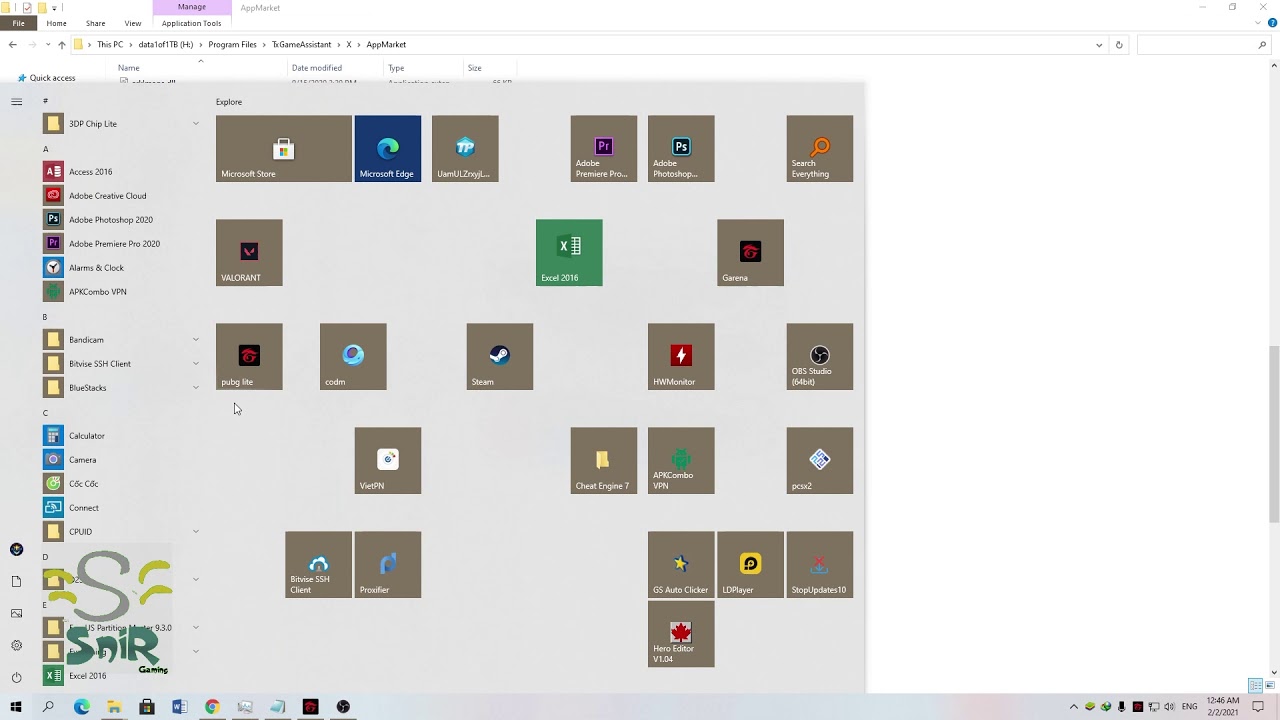Expand the Start menu hamburger
Screen dimensions: 1280x720
tap(16, 101)
